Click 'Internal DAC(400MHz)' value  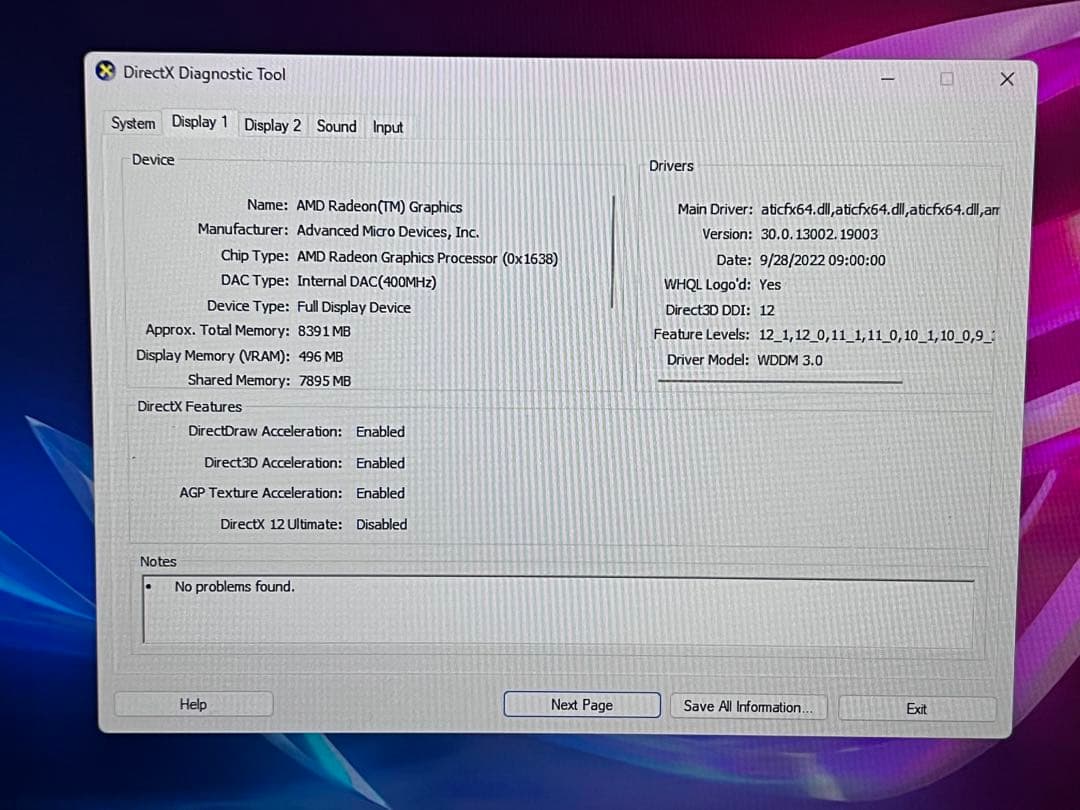point(366,282)
